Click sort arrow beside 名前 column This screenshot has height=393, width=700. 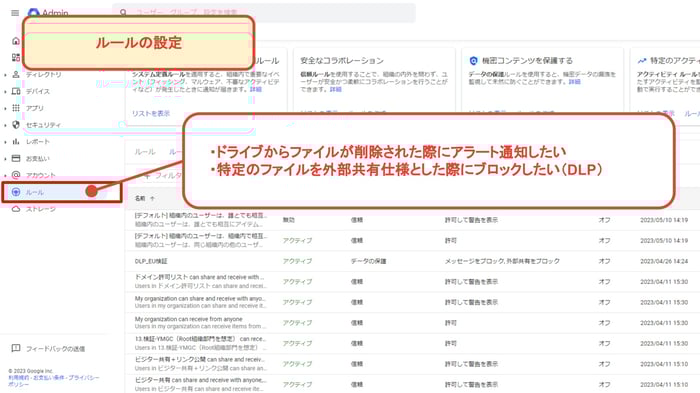[152, 198]
